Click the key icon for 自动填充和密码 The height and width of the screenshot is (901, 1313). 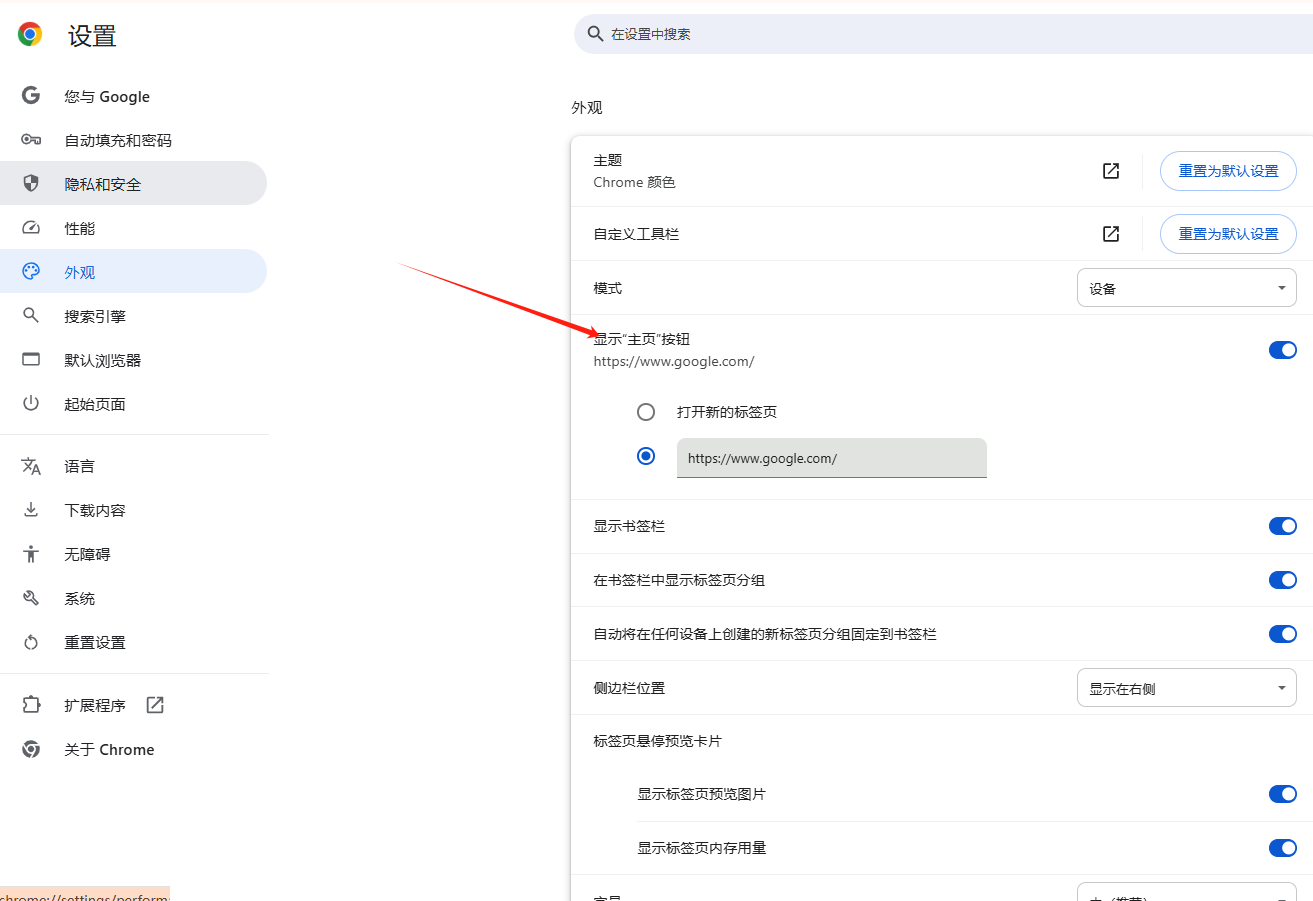(x=31, y=140)
